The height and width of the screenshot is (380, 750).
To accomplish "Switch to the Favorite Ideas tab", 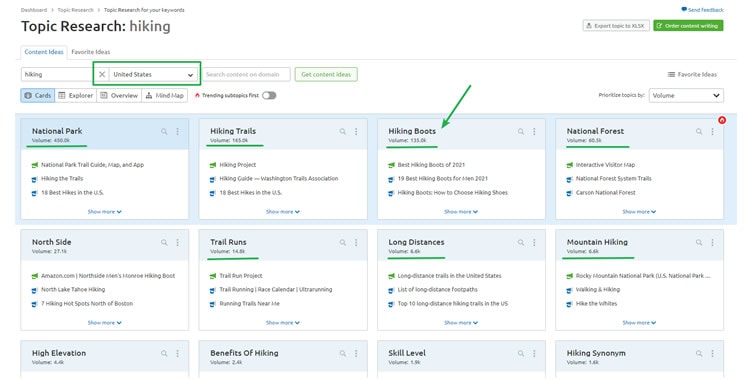I will 90,52.
